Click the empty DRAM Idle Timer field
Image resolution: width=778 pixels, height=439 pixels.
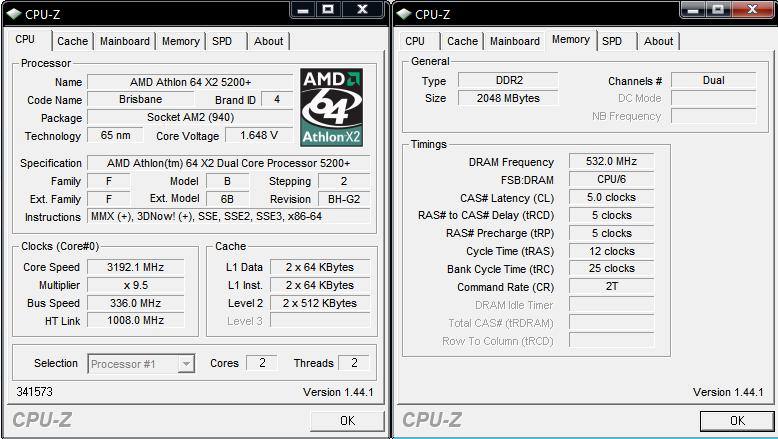(611, 304)
